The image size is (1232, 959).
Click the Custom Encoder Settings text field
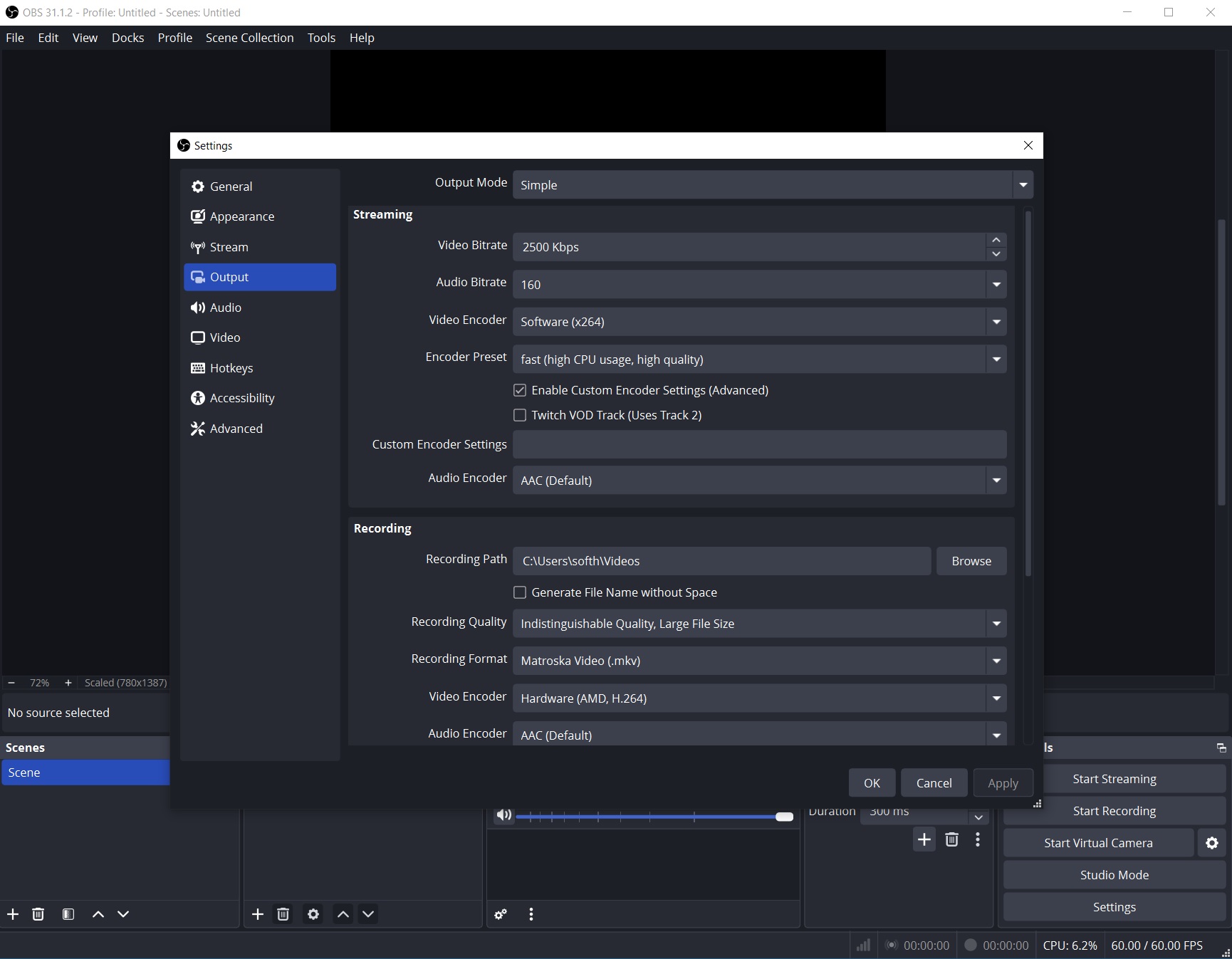759,444
